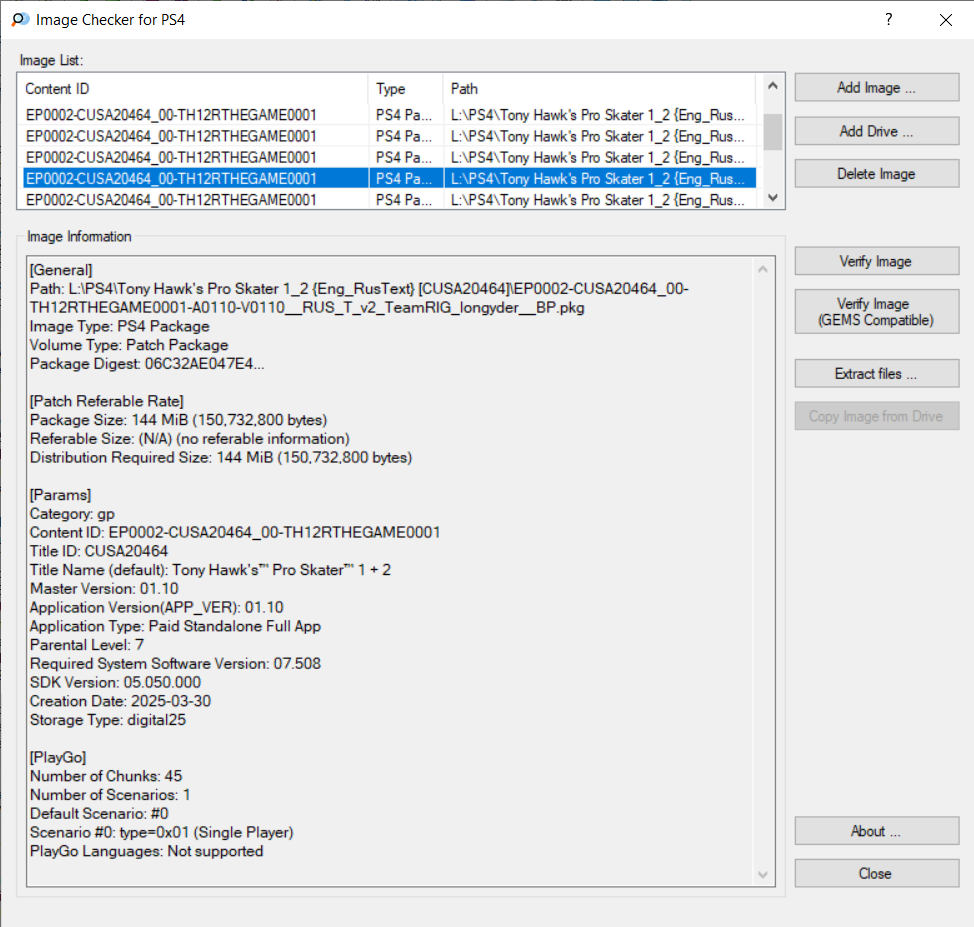Open Extract files dialog

(876, 373)
